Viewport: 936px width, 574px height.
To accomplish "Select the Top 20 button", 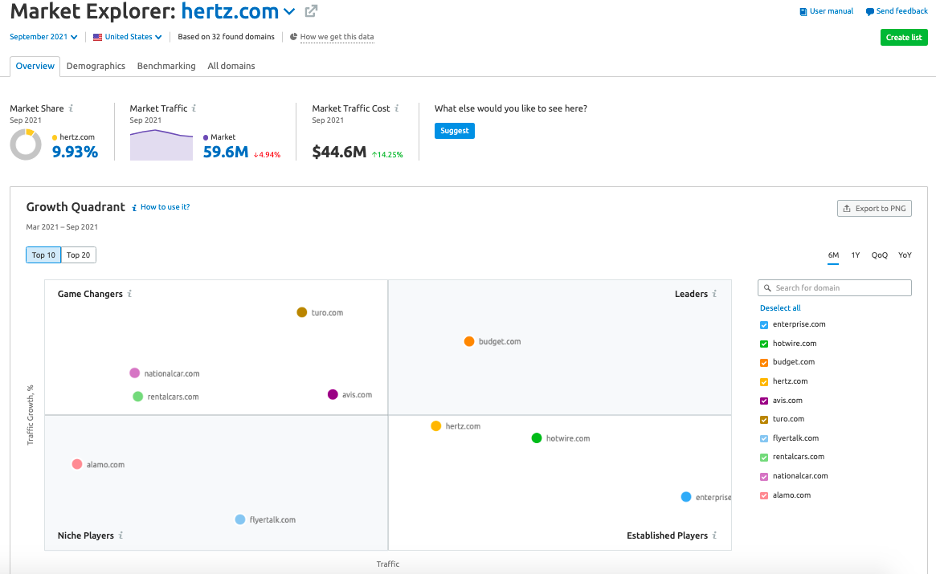I will tap(78, 255).
